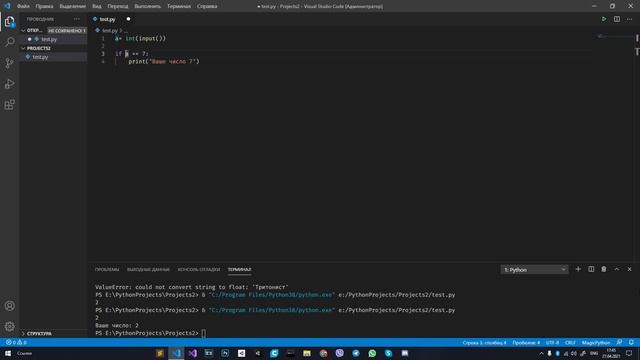Open the Search view in activity bar
This screenshot has width=640, height=360.
(x=9, y=42)
